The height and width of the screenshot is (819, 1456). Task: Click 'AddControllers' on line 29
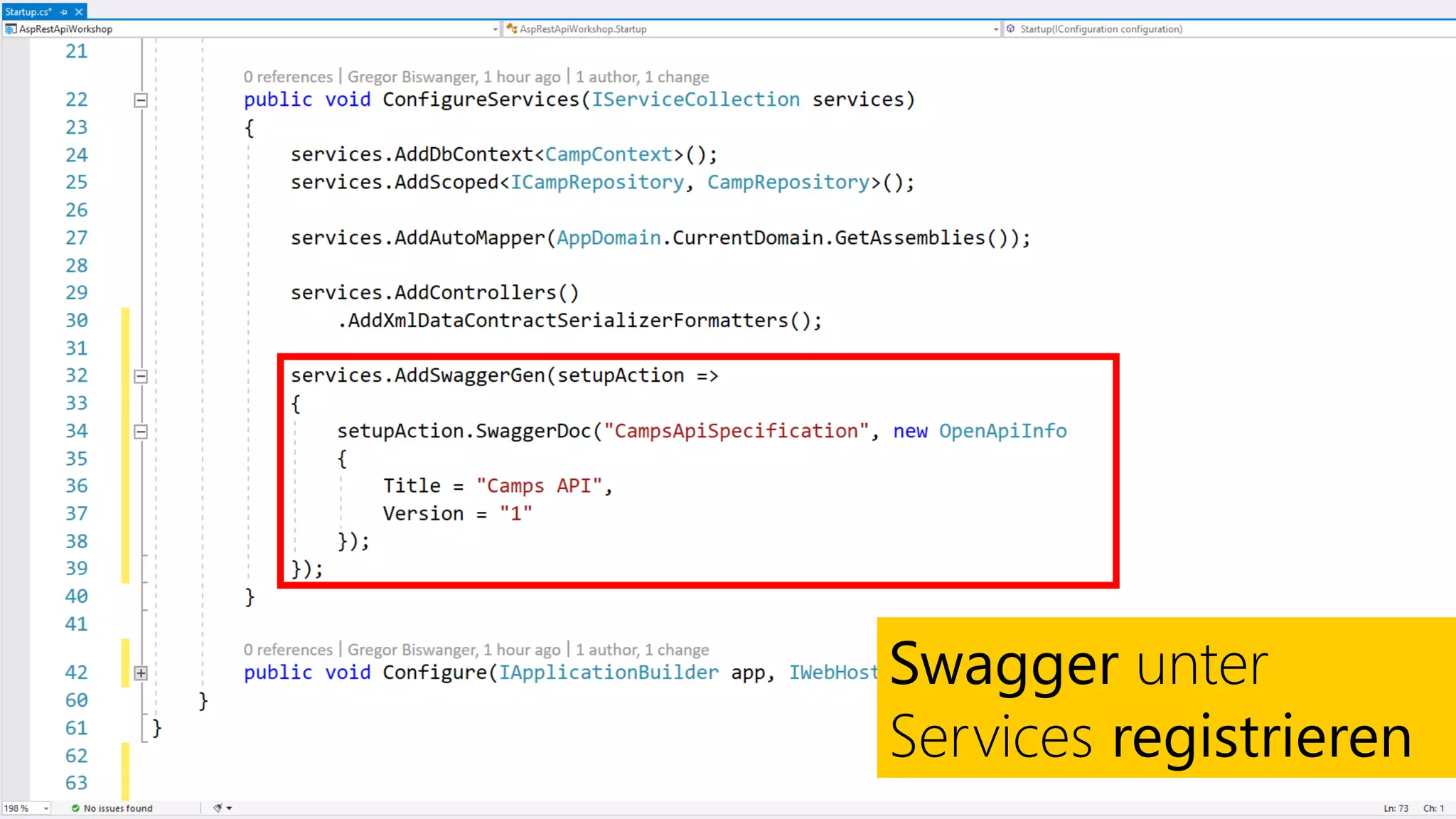tap(476, 293)
